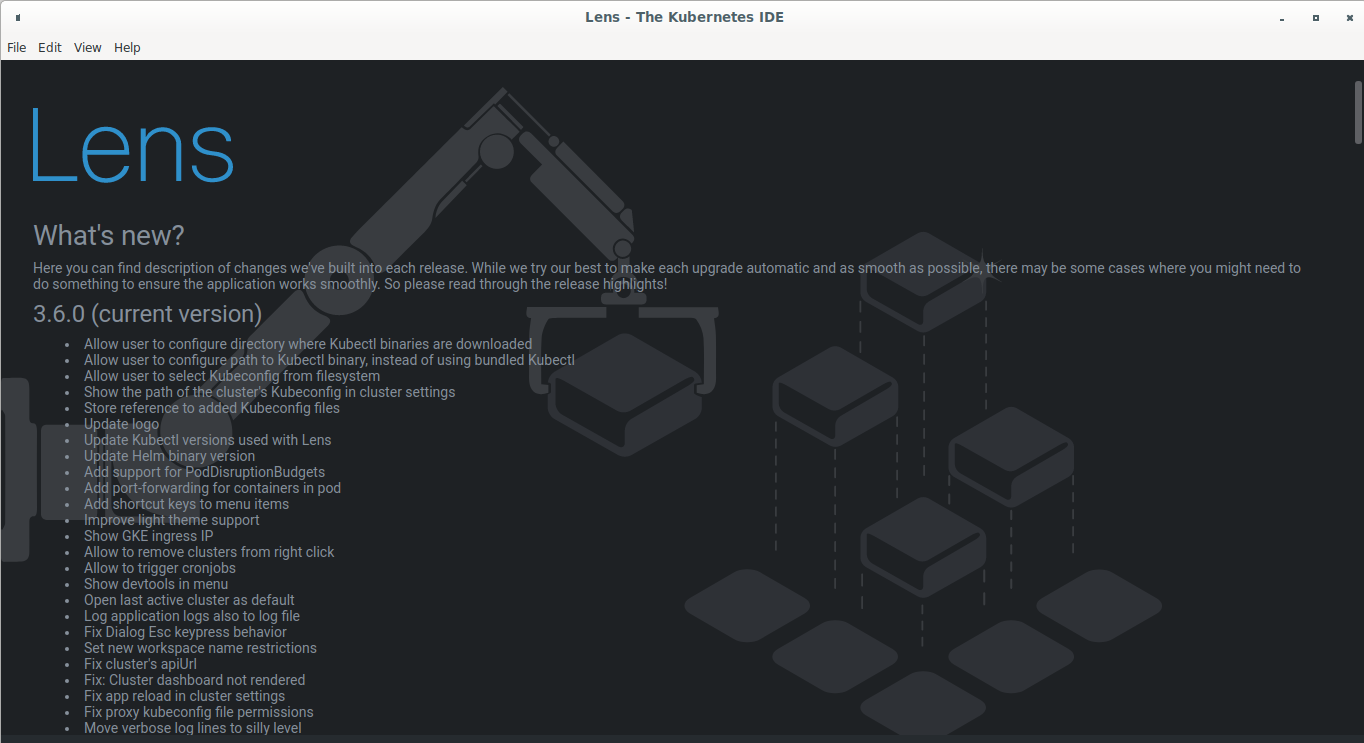Select "Show the path of the cluster's Kubeconfig" line
This screenshot has width=1364, height=743.
[269, 392]
